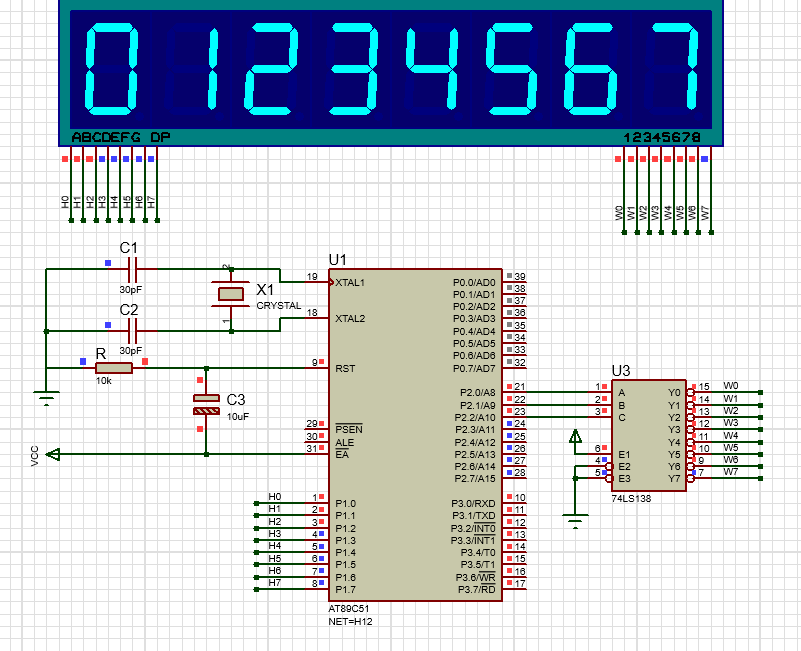Select the 8-digit seven-segment display
801x651 pixels.
(391, 73)
